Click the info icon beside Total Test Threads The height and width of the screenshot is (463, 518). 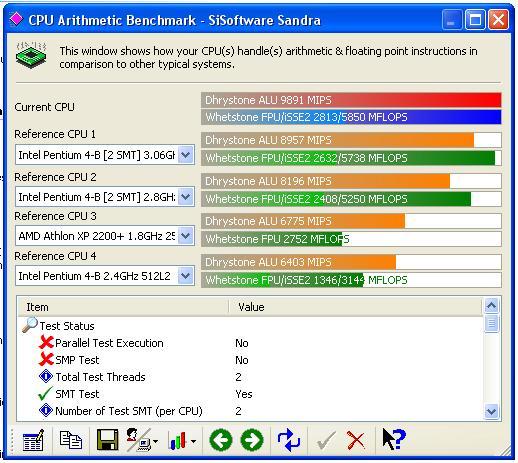tap(46, 376)
